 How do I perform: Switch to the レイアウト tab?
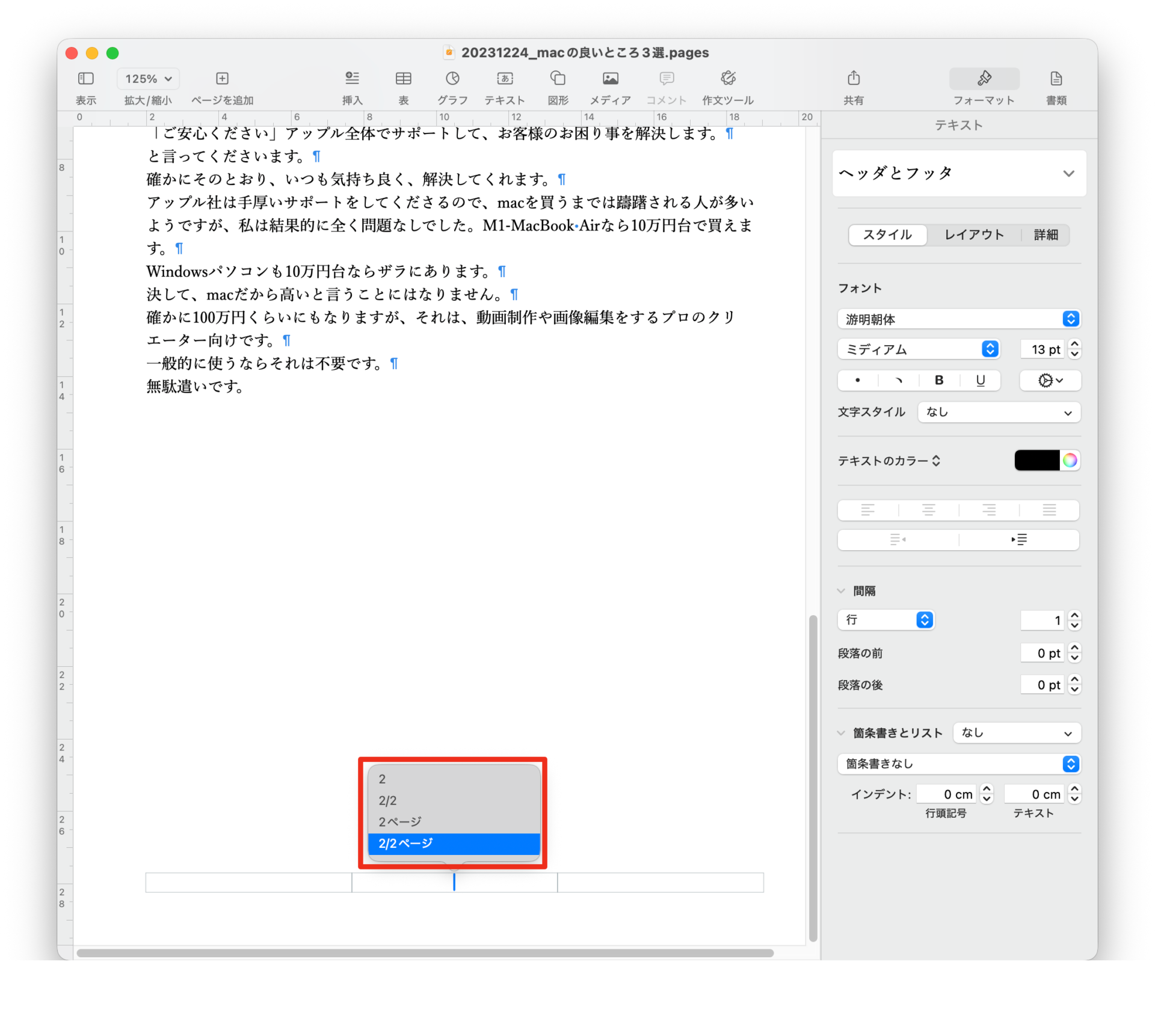(x=974, y=235)
